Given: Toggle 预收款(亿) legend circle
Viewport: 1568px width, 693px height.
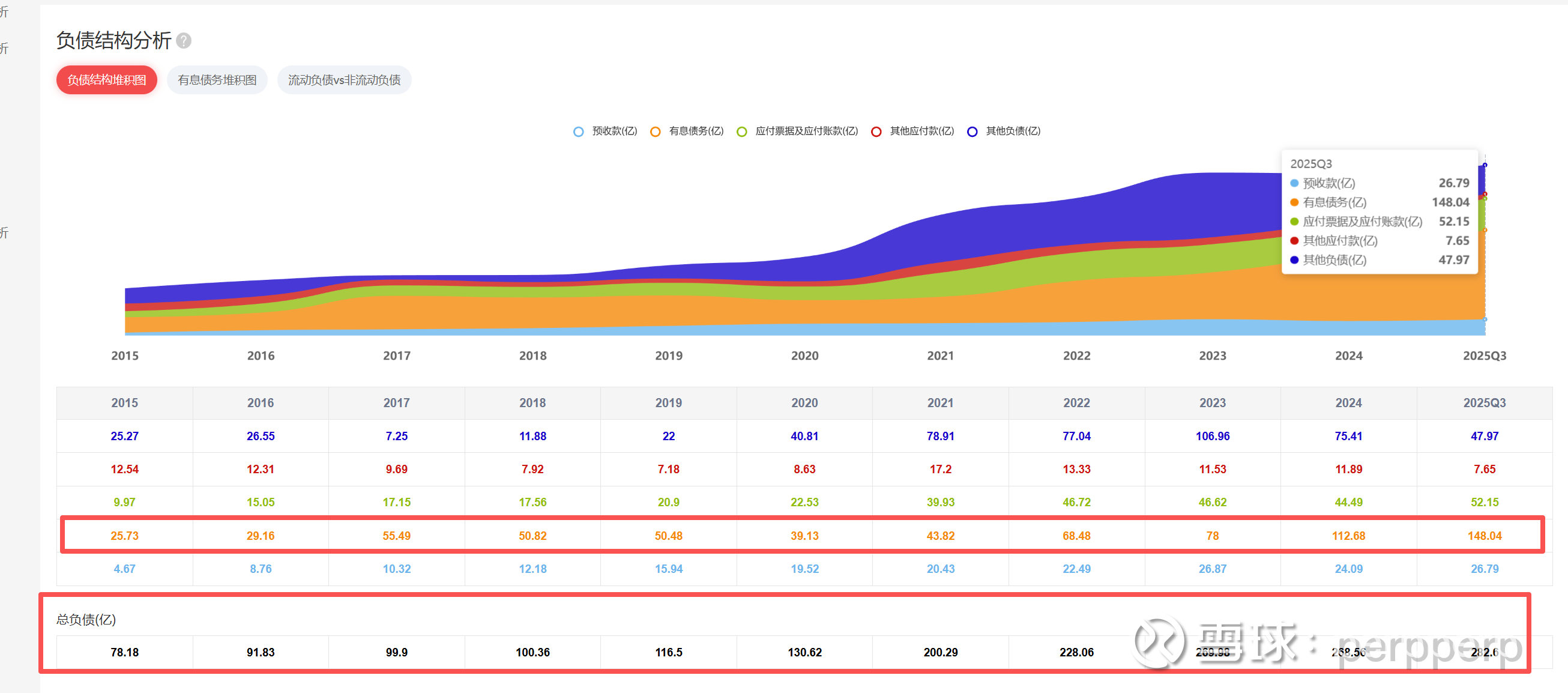Looking at the screenshot, I should (578, 132).
